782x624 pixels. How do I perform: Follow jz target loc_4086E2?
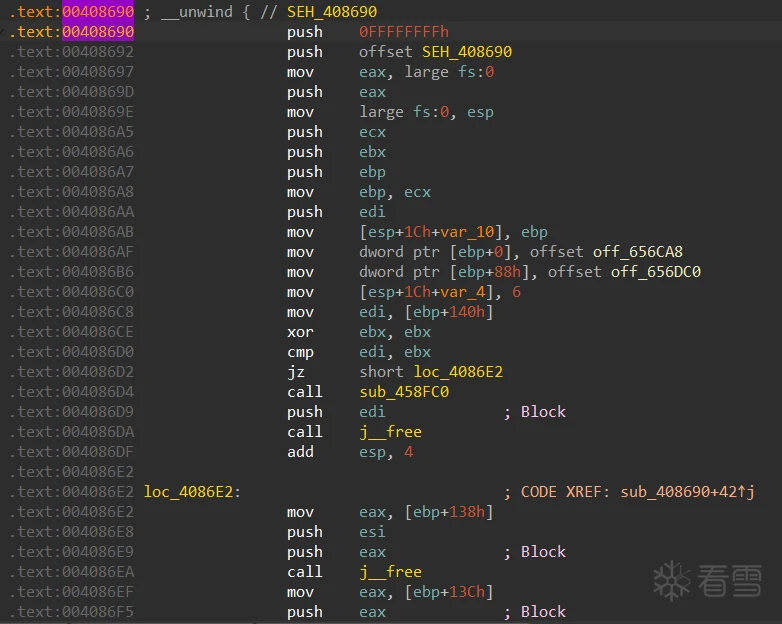pos(458,372)
